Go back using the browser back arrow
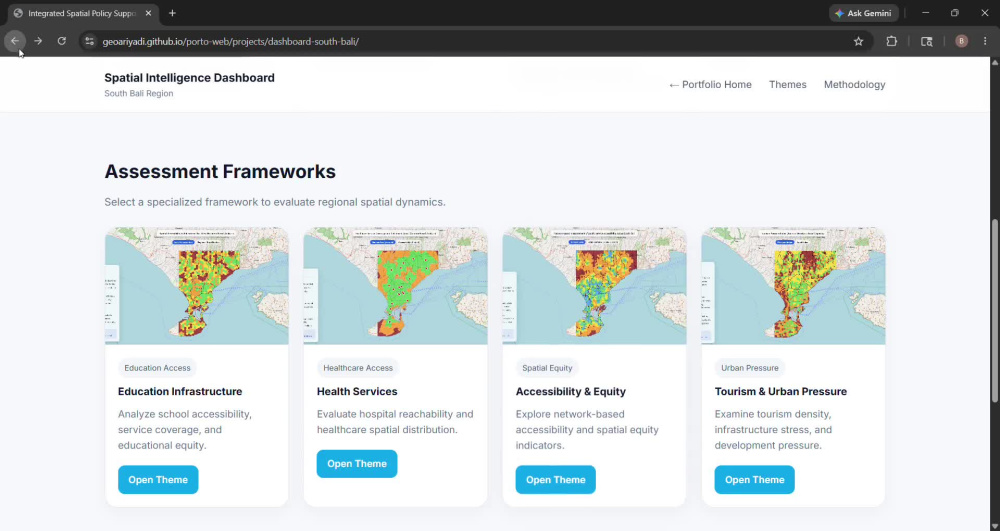Image resolution: width=1000 pixels, height=531 pixels. (15, 41)
